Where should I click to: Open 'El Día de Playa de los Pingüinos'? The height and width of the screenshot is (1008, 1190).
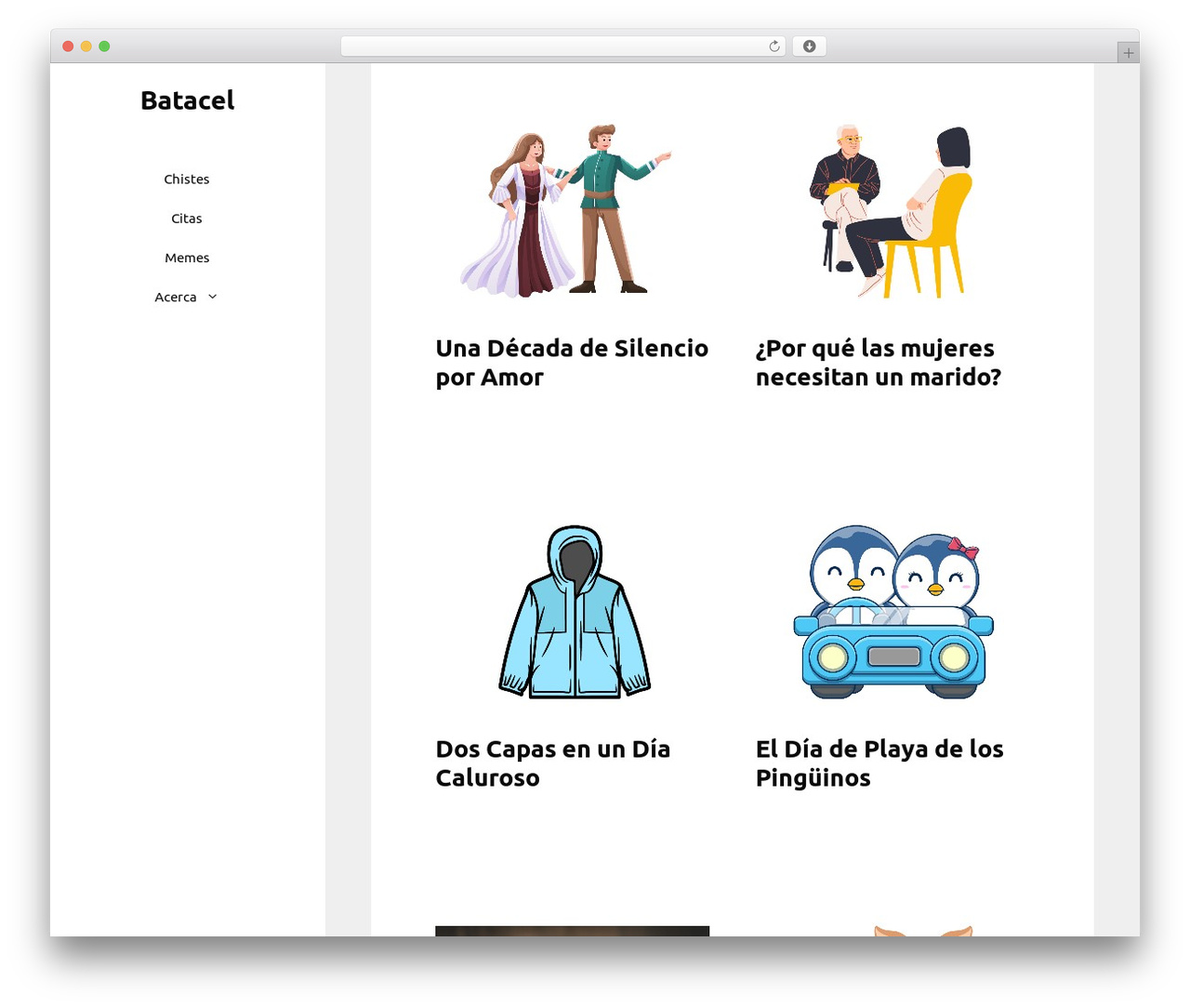[x=879, y=763]
